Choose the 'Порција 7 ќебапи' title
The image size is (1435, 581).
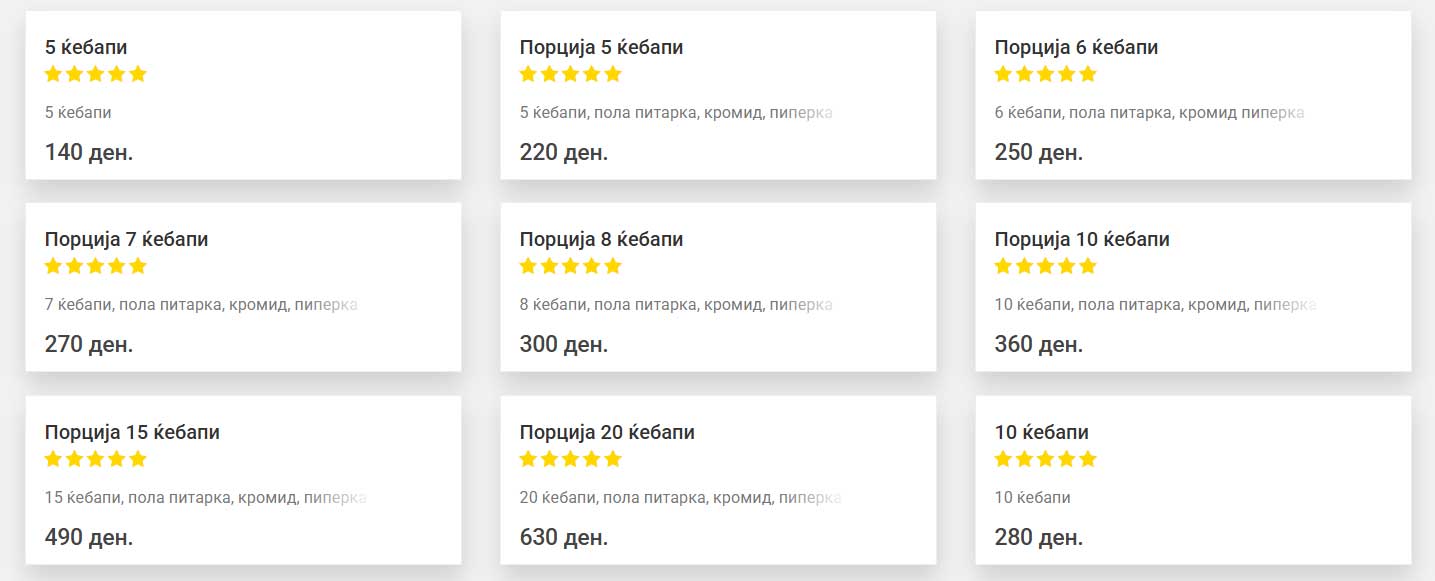(127, 240)
